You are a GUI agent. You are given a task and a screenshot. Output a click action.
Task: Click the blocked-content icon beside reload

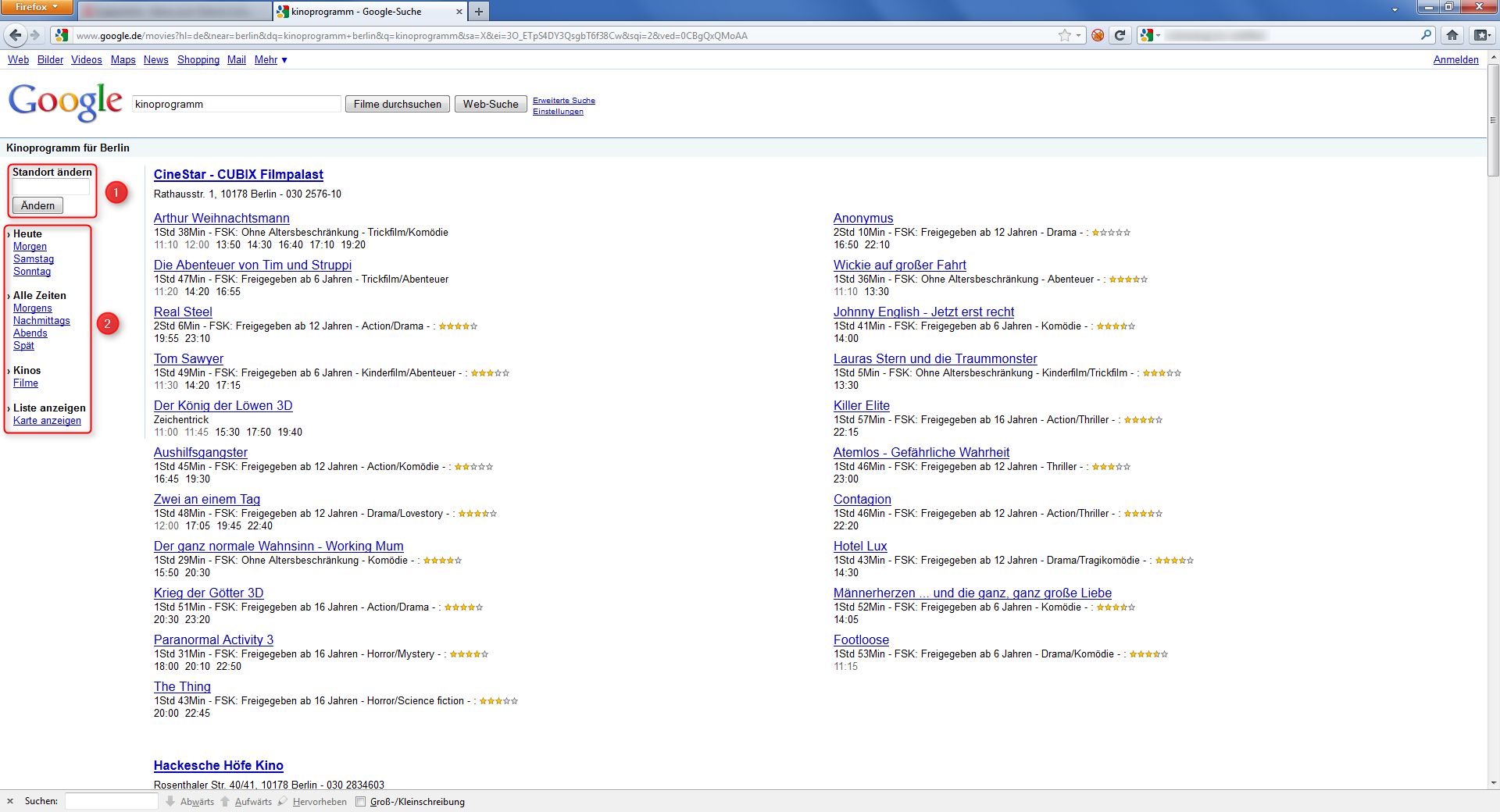[x=1098, y=35]
